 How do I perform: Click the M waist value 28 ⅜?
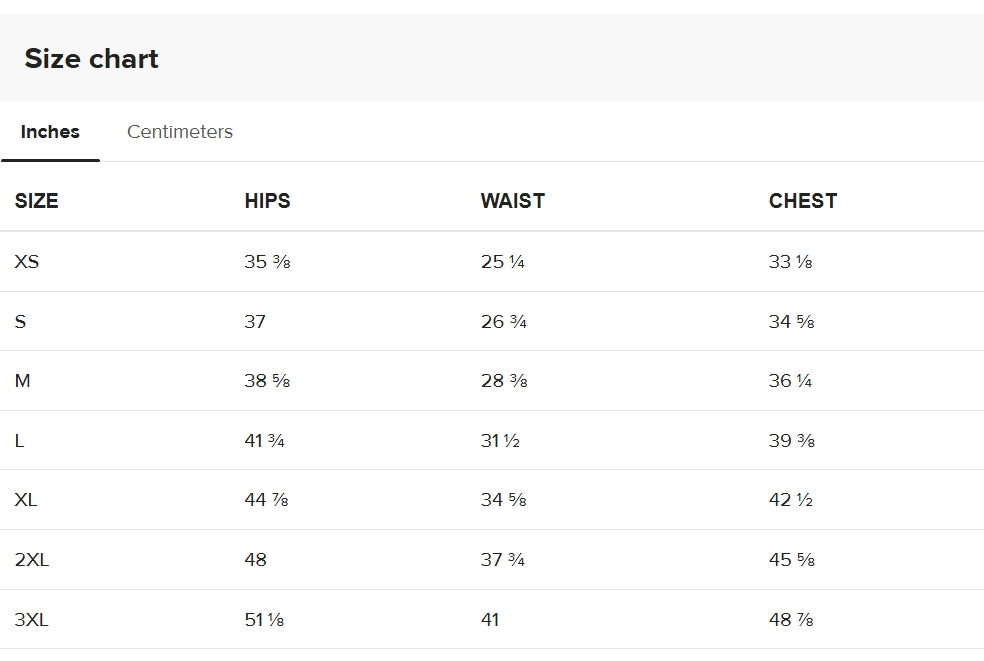click(504, 380)
